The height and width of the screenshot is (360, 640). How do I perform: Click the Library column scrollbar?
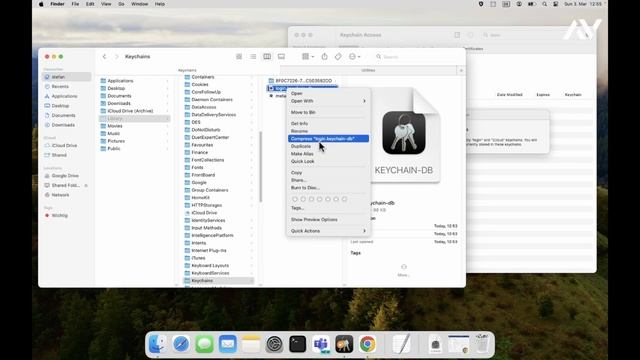tap(260, 167)
